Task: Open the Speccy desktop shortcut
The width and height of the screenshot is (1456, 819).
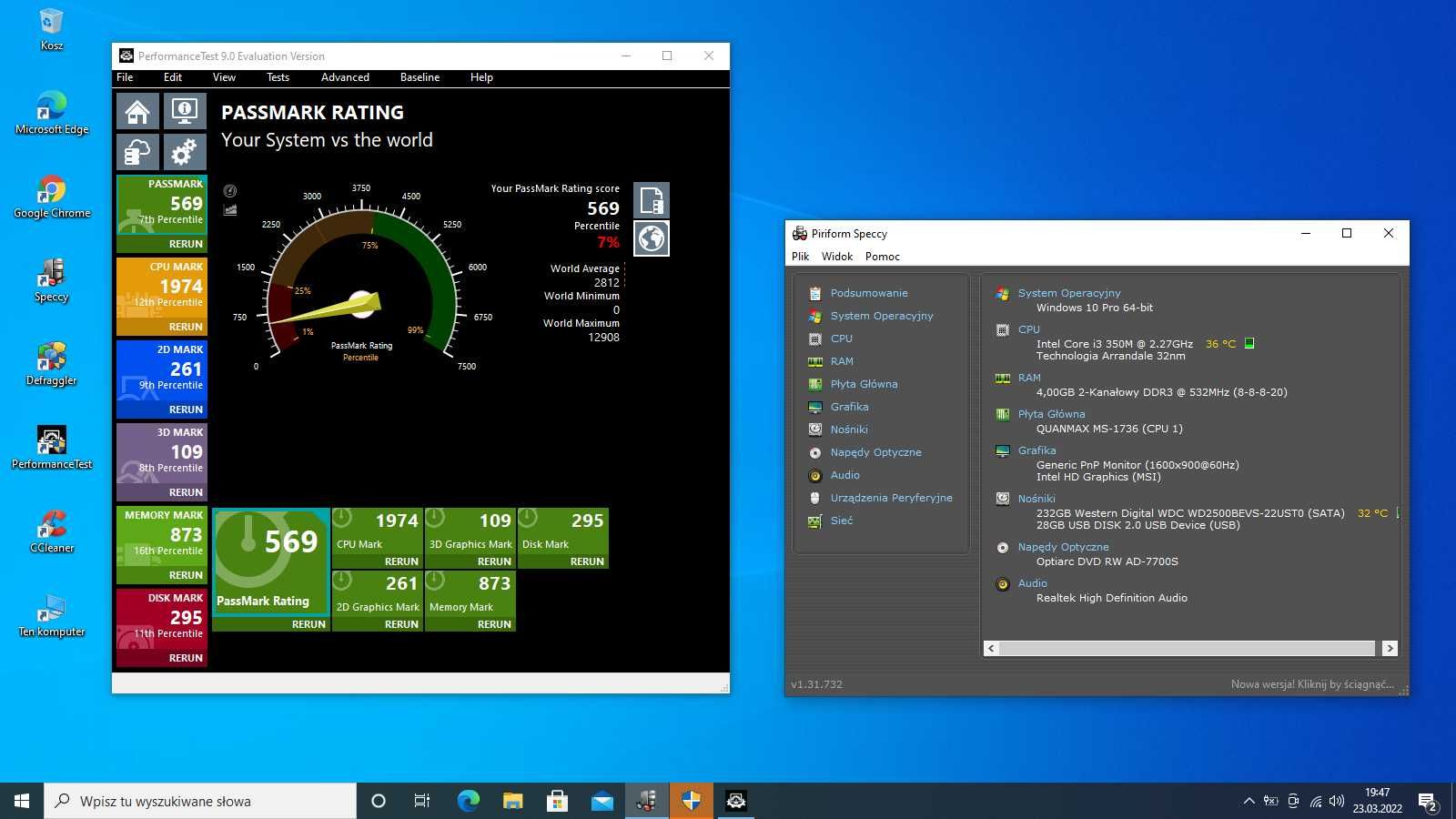Action: click(52, 280)
